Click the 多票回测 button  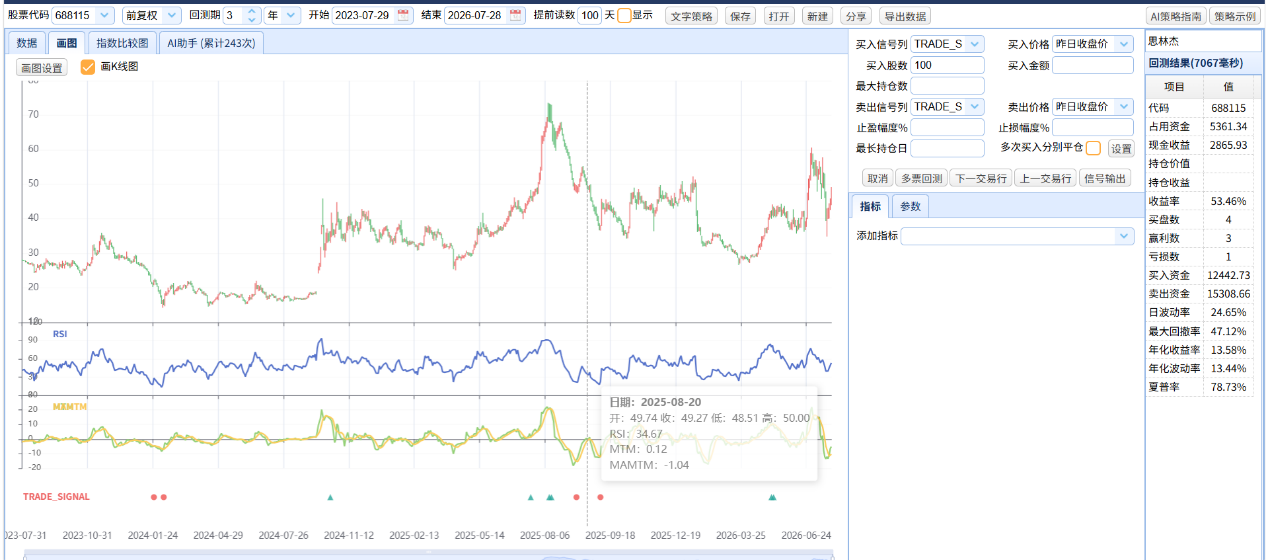click(920, 178)
